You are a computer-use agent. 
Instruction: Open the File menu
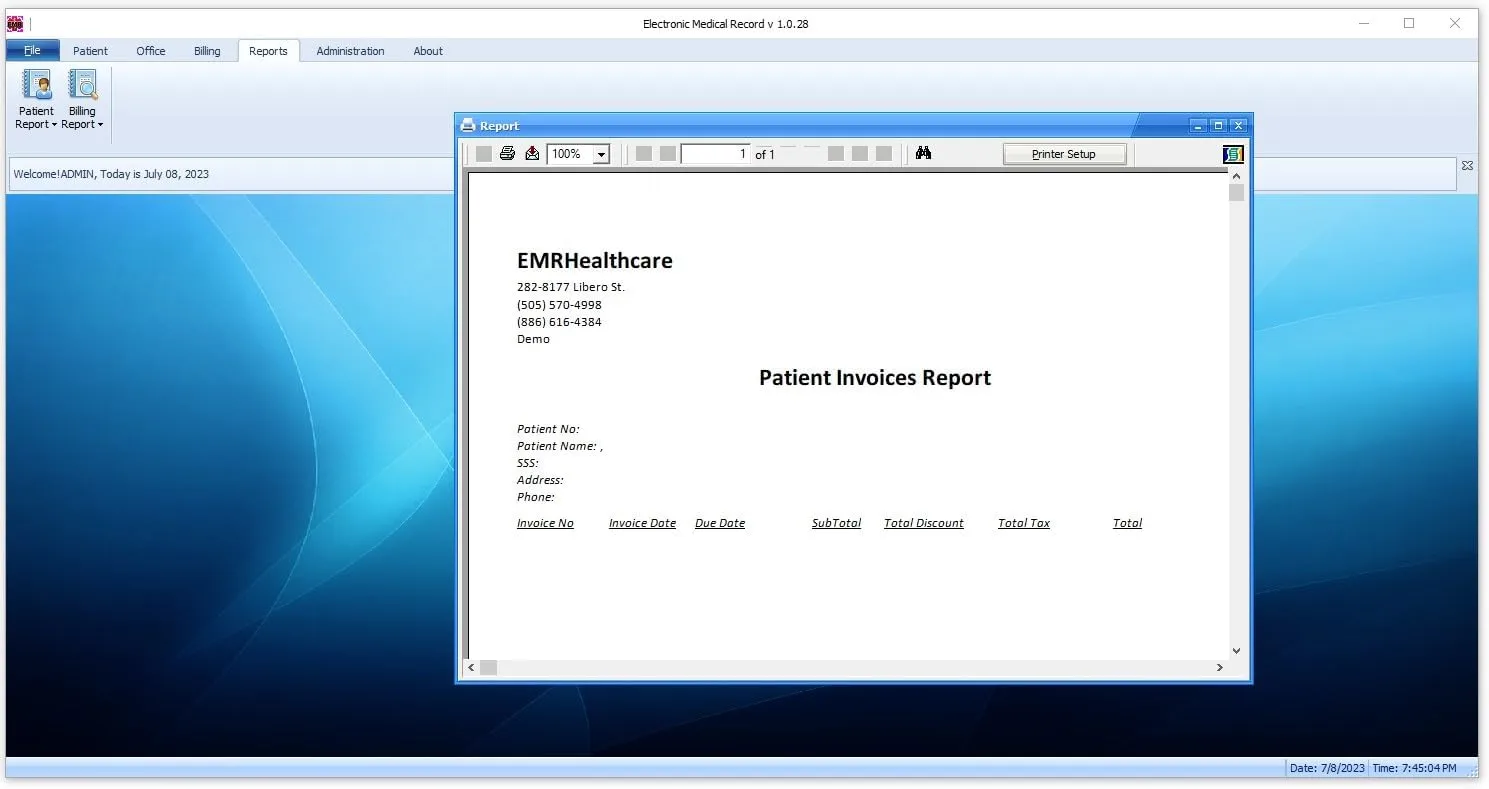point(33,49)
